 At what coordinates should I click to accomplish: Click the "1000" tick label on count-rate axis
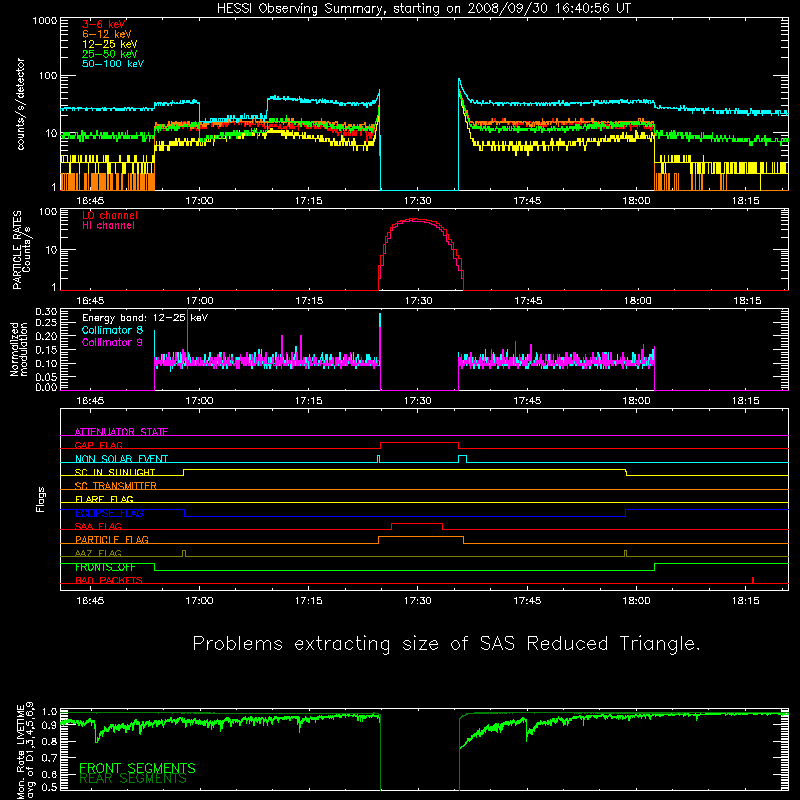(x=45, y=21)
